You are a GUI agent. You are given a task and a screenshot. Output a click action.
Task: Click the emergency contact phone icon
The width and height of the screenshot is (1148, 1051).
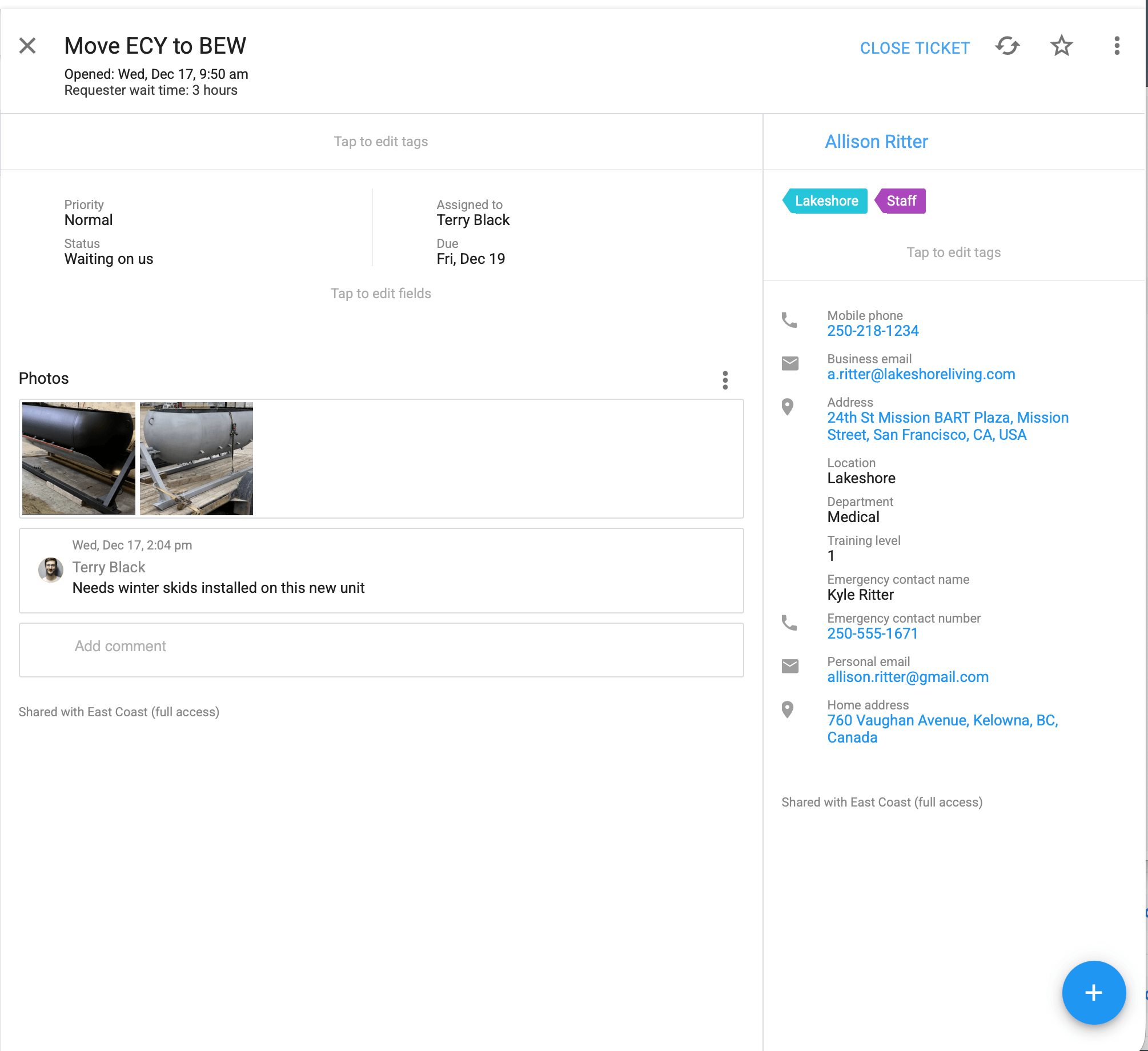click(x=789, y=623)
